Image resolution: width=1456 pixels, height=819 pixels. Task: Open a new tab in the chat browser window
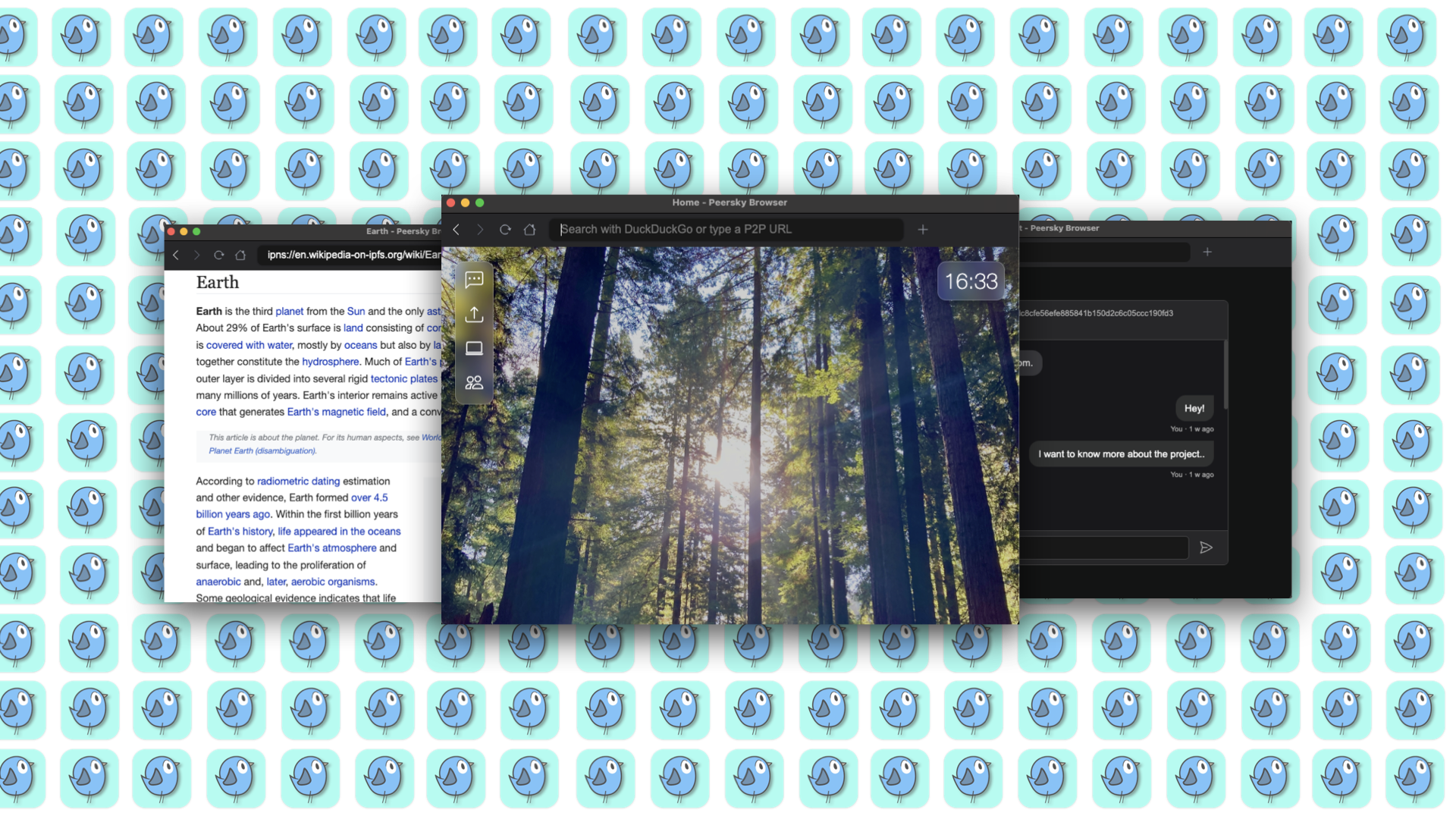coord(1207,252)
